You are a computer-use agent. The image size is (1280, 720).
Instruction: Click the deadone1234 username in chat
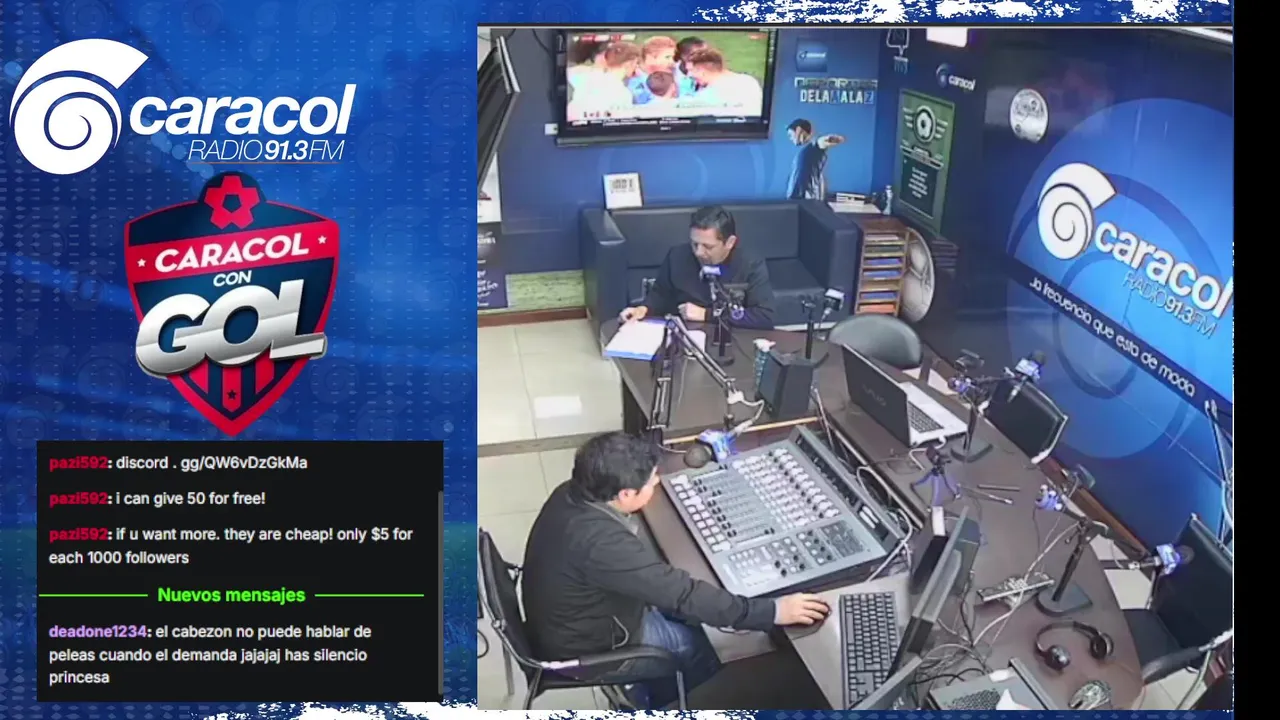(99, 632)
